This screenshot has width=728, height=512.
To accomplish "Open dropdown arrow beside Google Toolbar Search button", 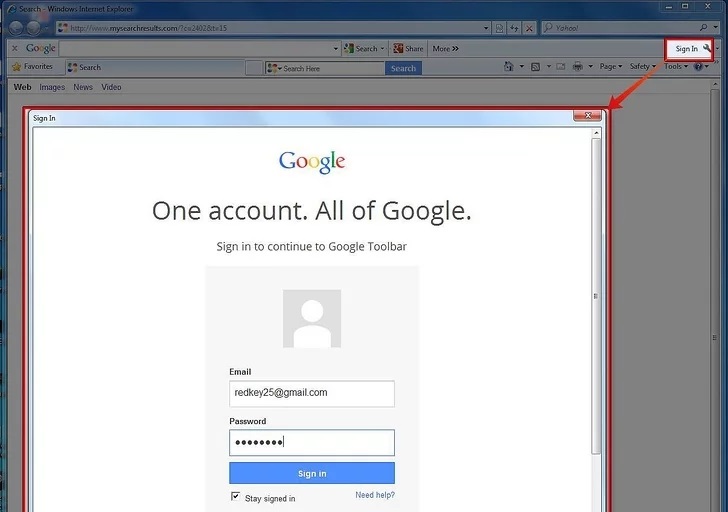I will [382, 48].
